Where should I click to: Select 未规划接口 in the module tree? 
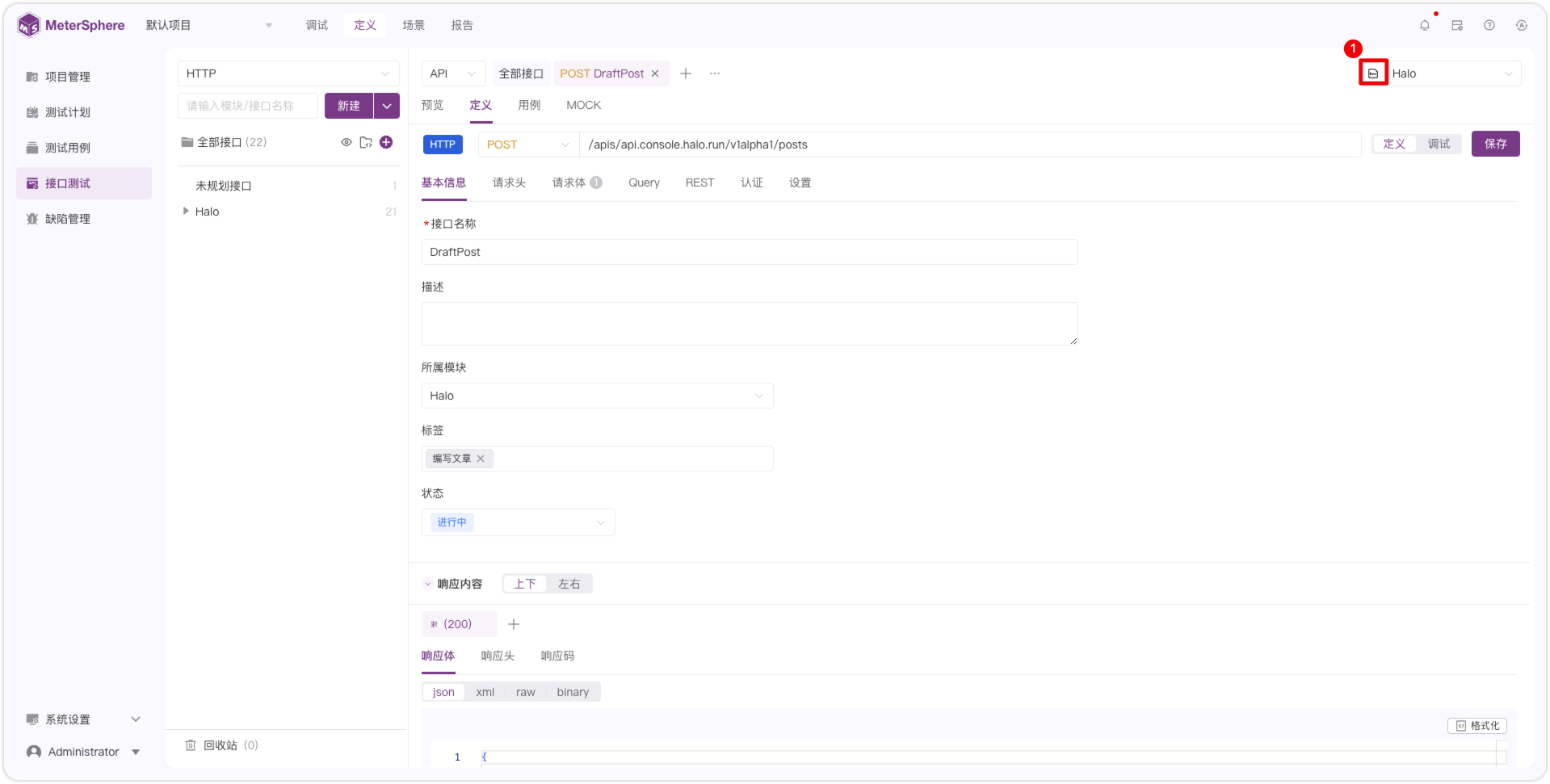point(224,186)
